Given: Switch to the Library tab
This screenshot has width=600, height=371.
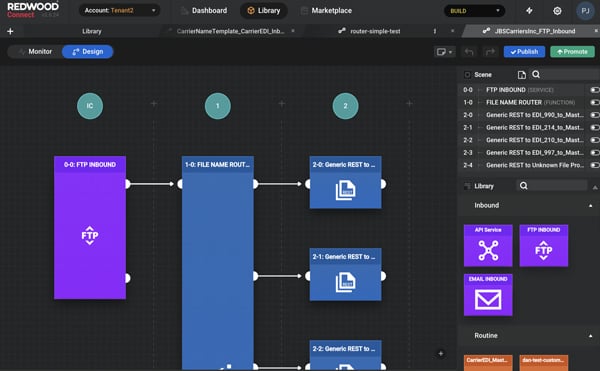Looking at the screenshot, I should click(91, 31).
